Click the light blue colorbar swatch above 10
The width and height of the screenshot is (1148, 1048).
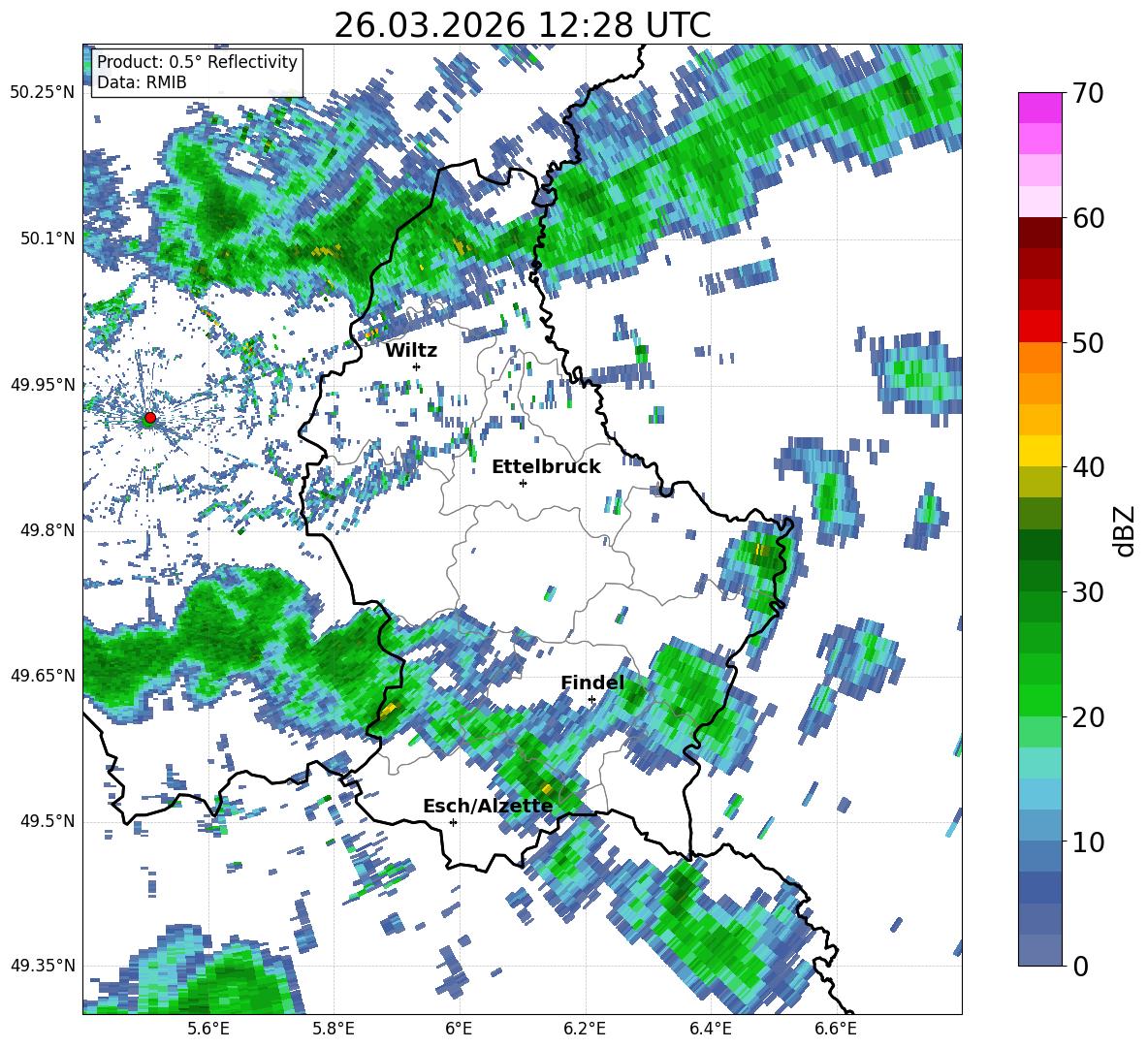point(1039,794)
